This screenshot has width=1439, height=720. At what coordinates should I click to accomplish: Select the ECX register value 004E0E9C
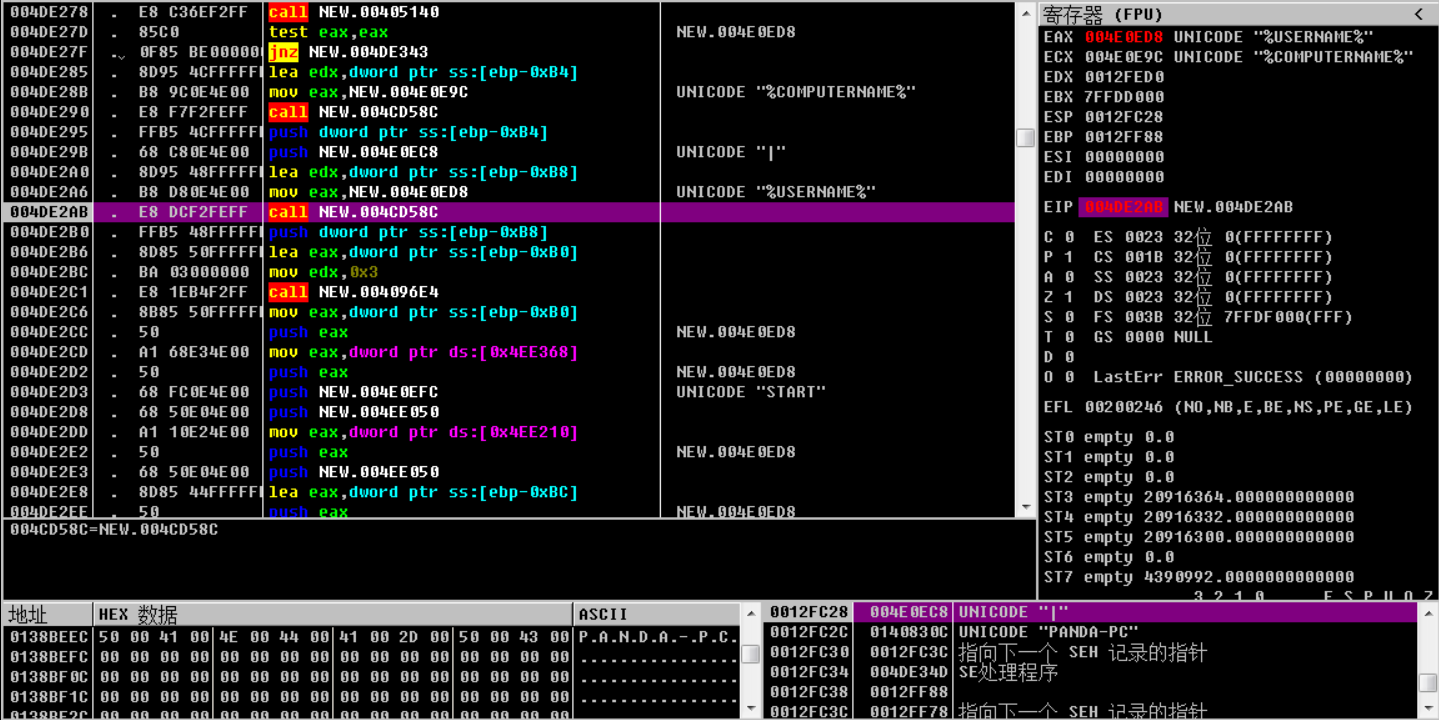1124,57
